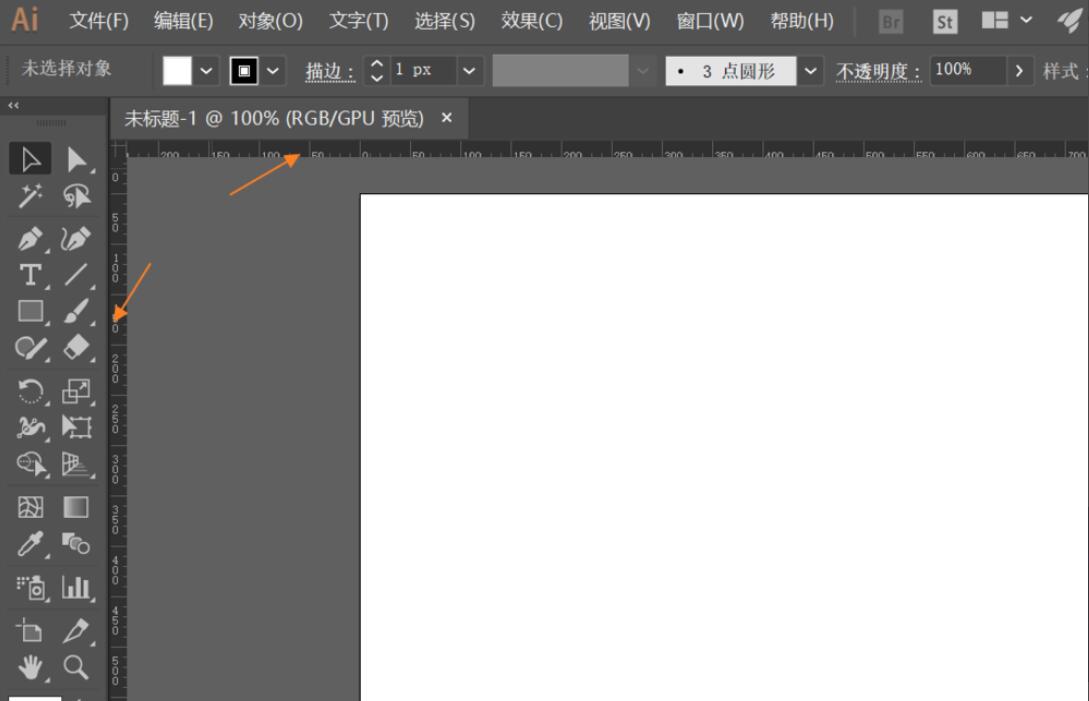Open the 描边 stroke panel link
Image resolution: width=1089 pixels, height=701 pixels.
[330, 71]
